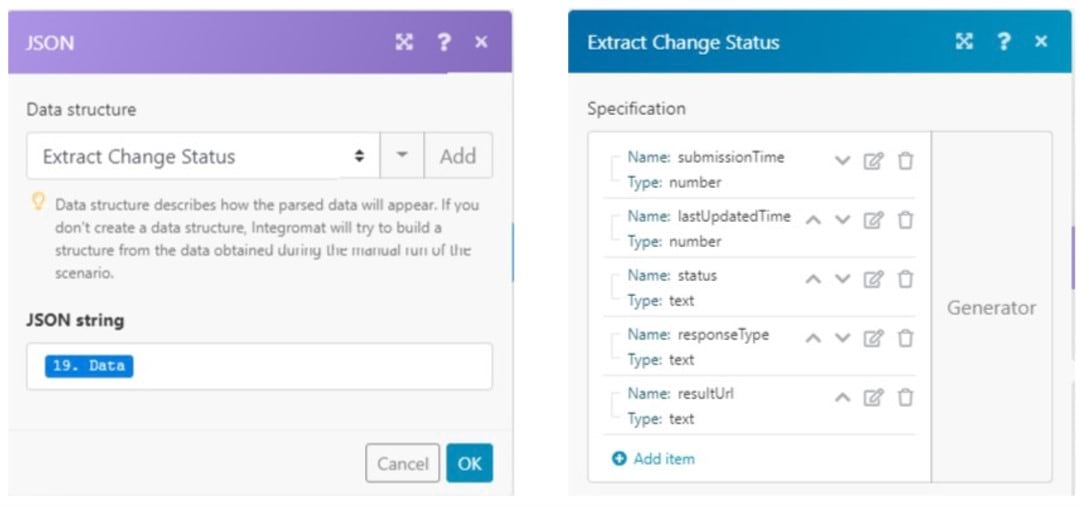Viewport: 1083px width, 506px height.
Task: Select the 'JSON string' label
Action: (75, 320)
